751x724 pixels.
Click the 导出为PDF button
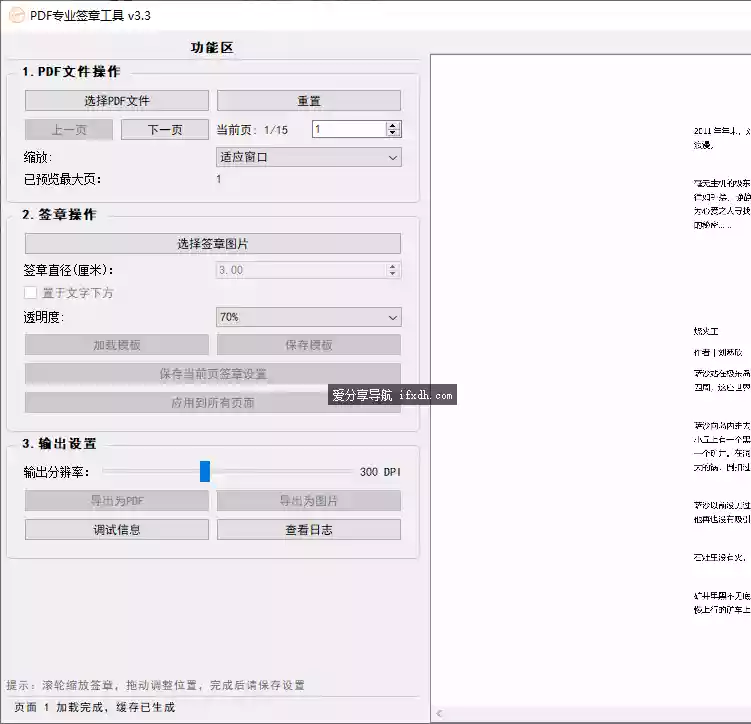117,501
